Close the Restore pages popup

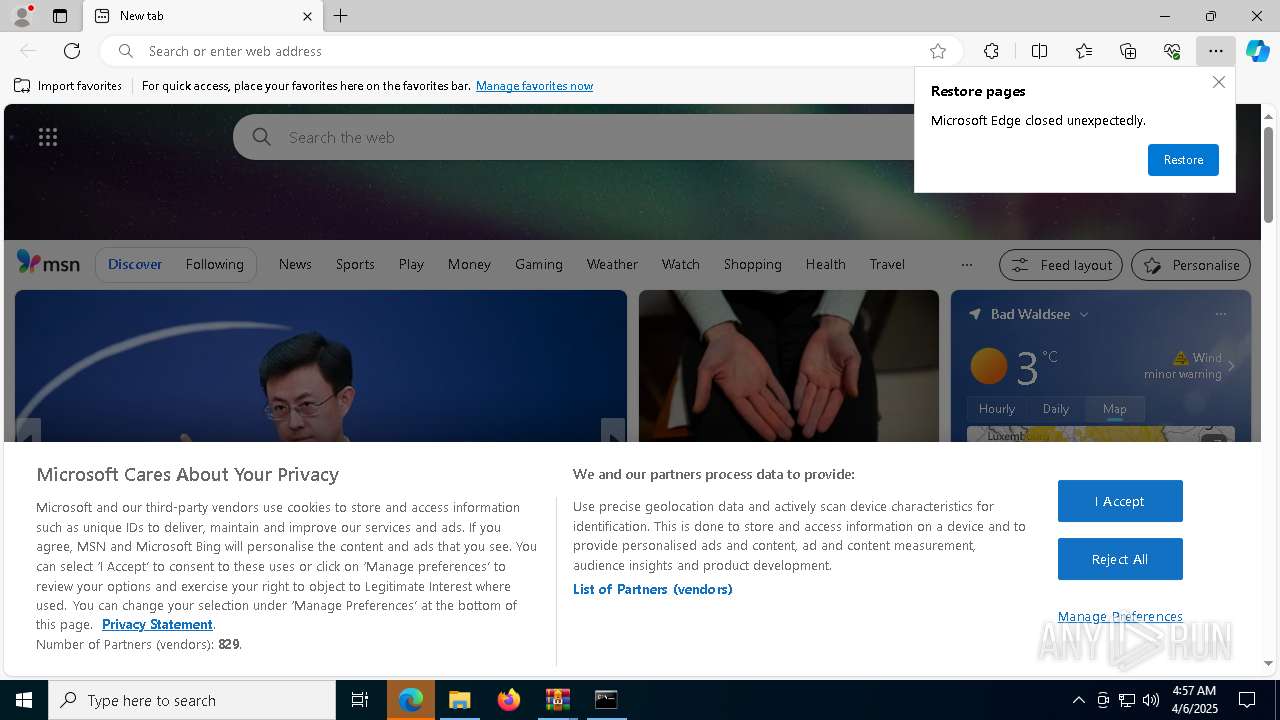[1218, 83]
